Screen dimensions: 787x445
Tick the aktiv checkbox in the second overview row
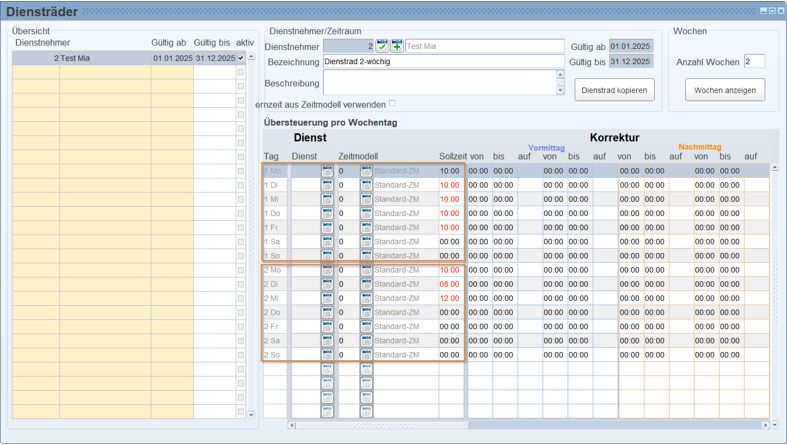pos(241,72)
